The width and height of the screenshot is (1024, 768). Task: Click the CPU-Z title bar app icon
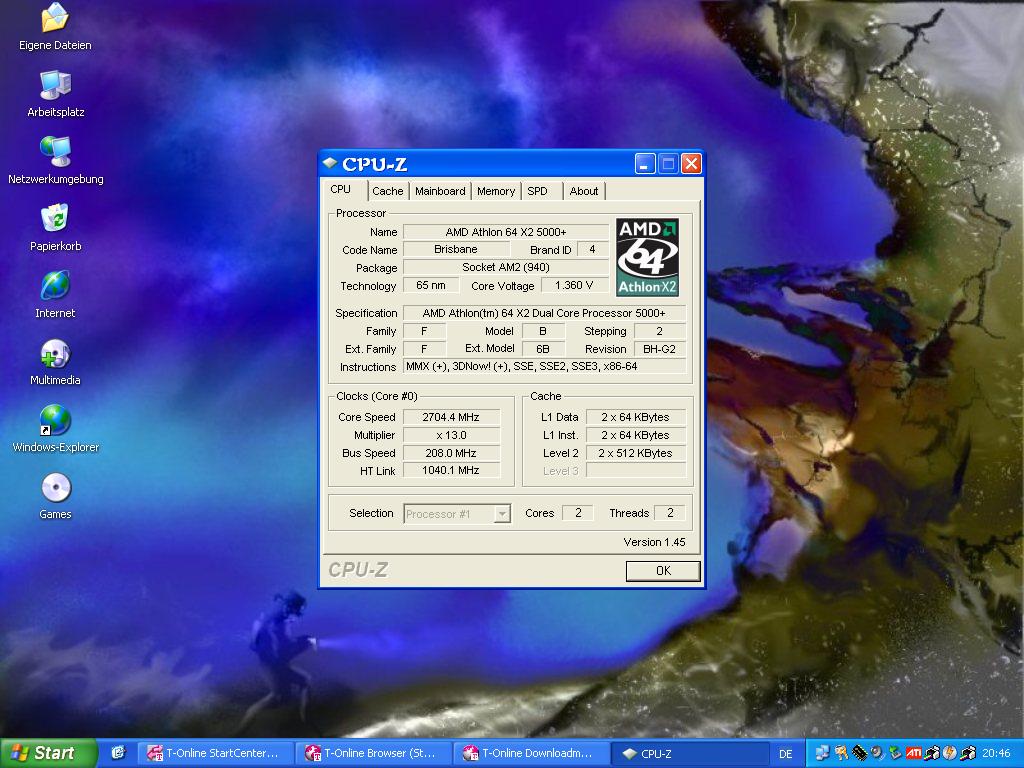click(x=330, y=163)
